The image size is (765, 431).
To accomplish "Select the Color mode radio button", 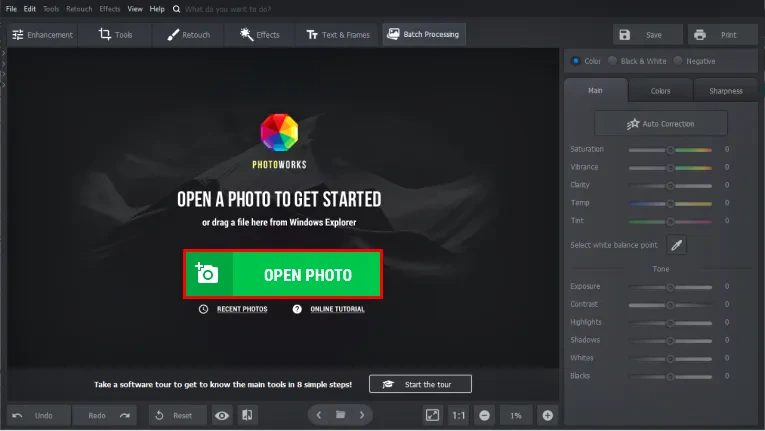I will pos(576,61).
